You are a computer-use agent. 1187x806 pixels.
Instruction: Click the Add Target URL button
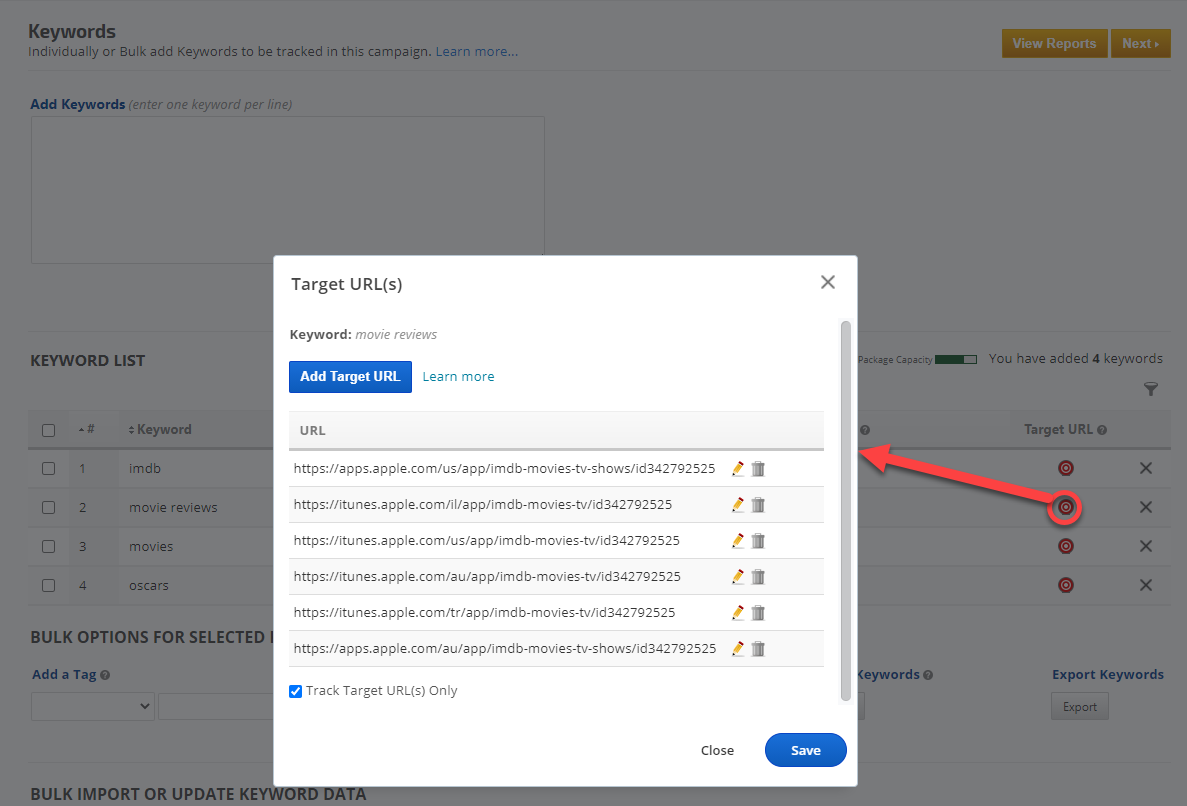click(350, 377)
